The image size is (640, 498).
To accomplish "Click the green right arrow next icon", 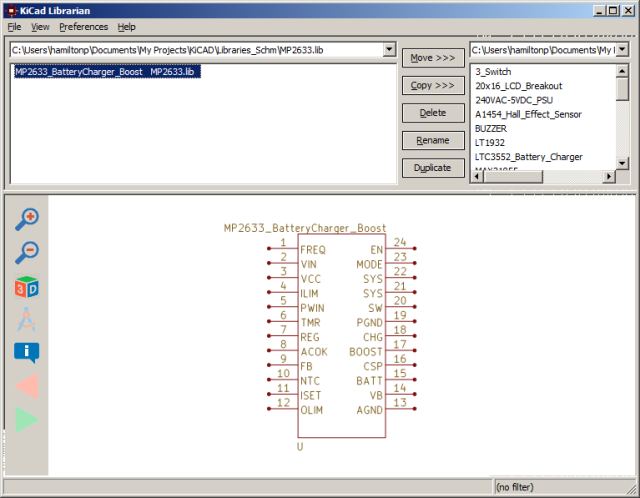I will point(27,420).
